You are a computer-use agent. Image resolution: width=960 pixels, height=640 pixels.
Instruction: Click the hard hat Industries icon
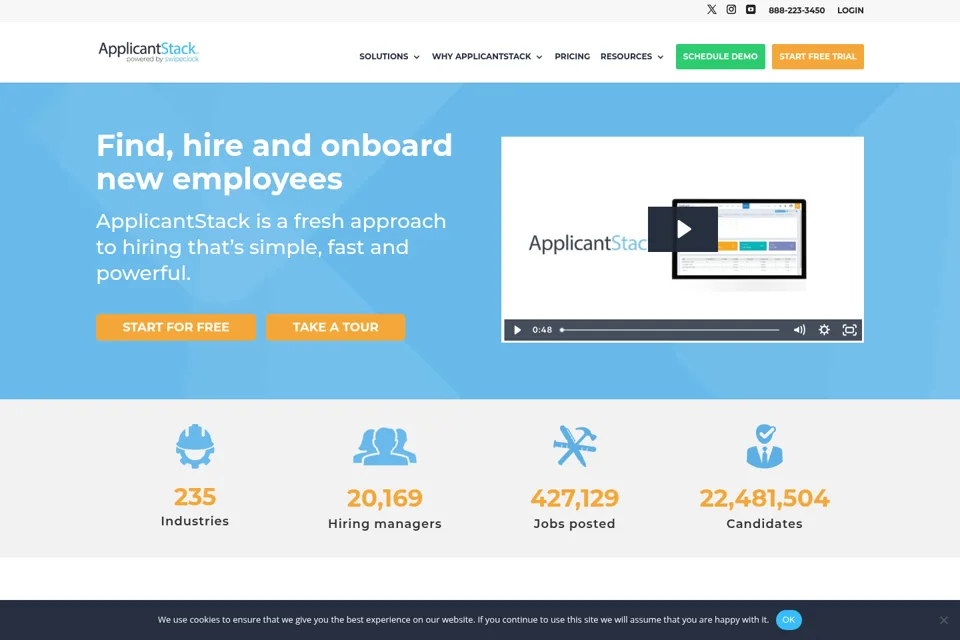click(x=195, y=446)
